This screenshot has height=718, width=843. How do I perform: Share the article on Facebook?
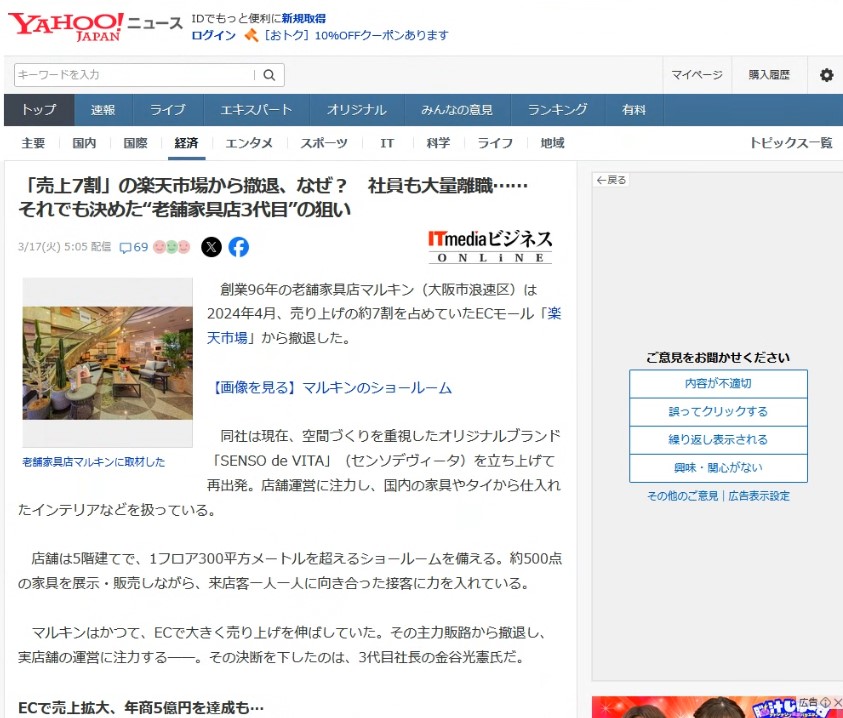(x=238, y=247)
